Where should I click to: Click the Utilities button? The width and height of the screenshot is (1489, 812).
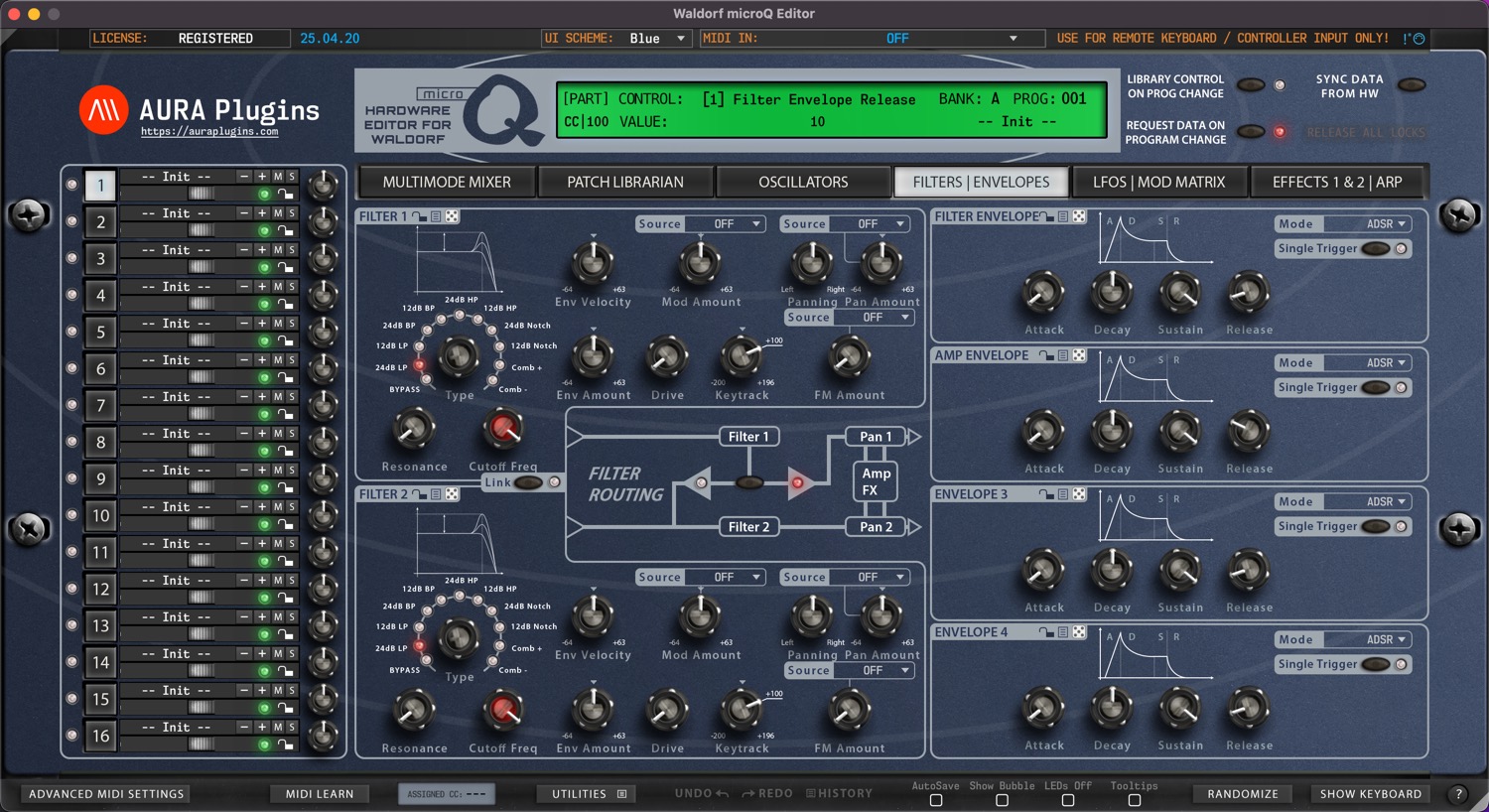pos(588,794)
